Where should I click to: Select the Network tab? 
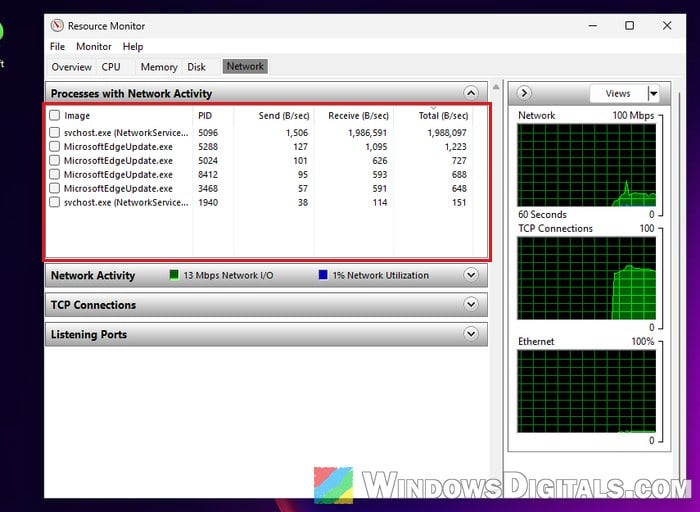click(245, 67)
